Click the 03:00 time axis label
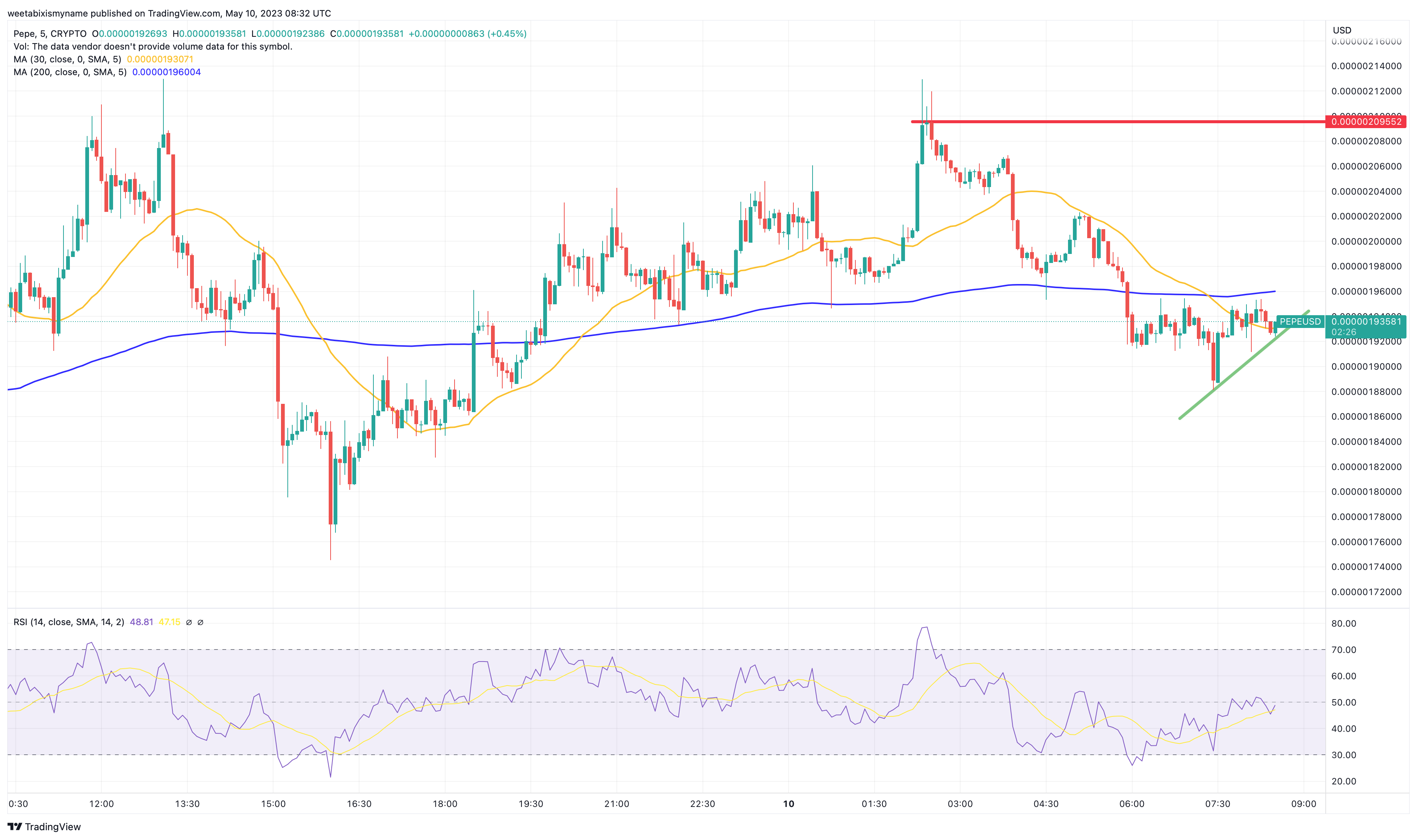This screenshot has width=1417, height=840. click(960, 804)
